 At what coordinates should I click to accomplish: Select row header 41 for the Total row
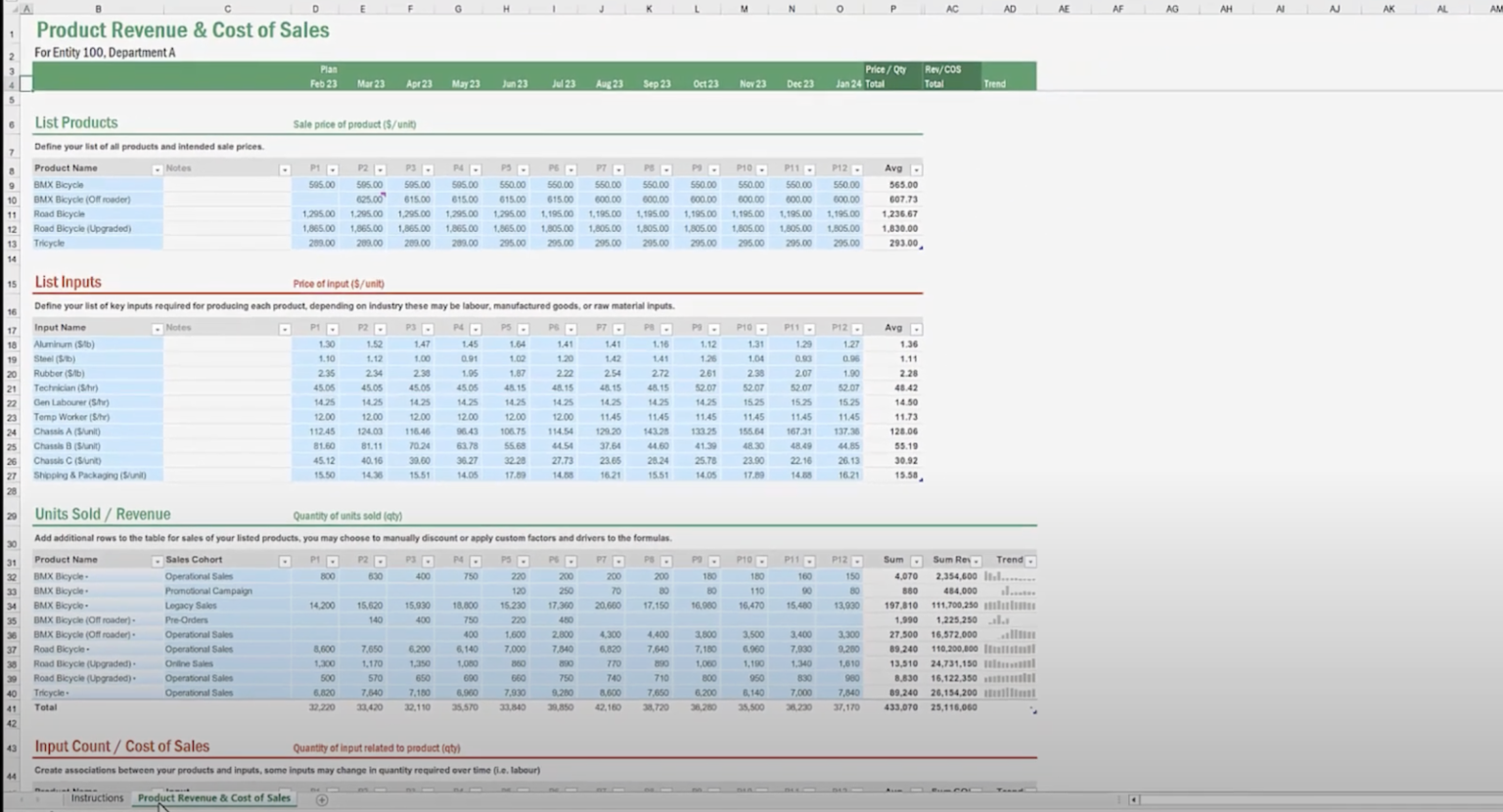click(11, 707)
